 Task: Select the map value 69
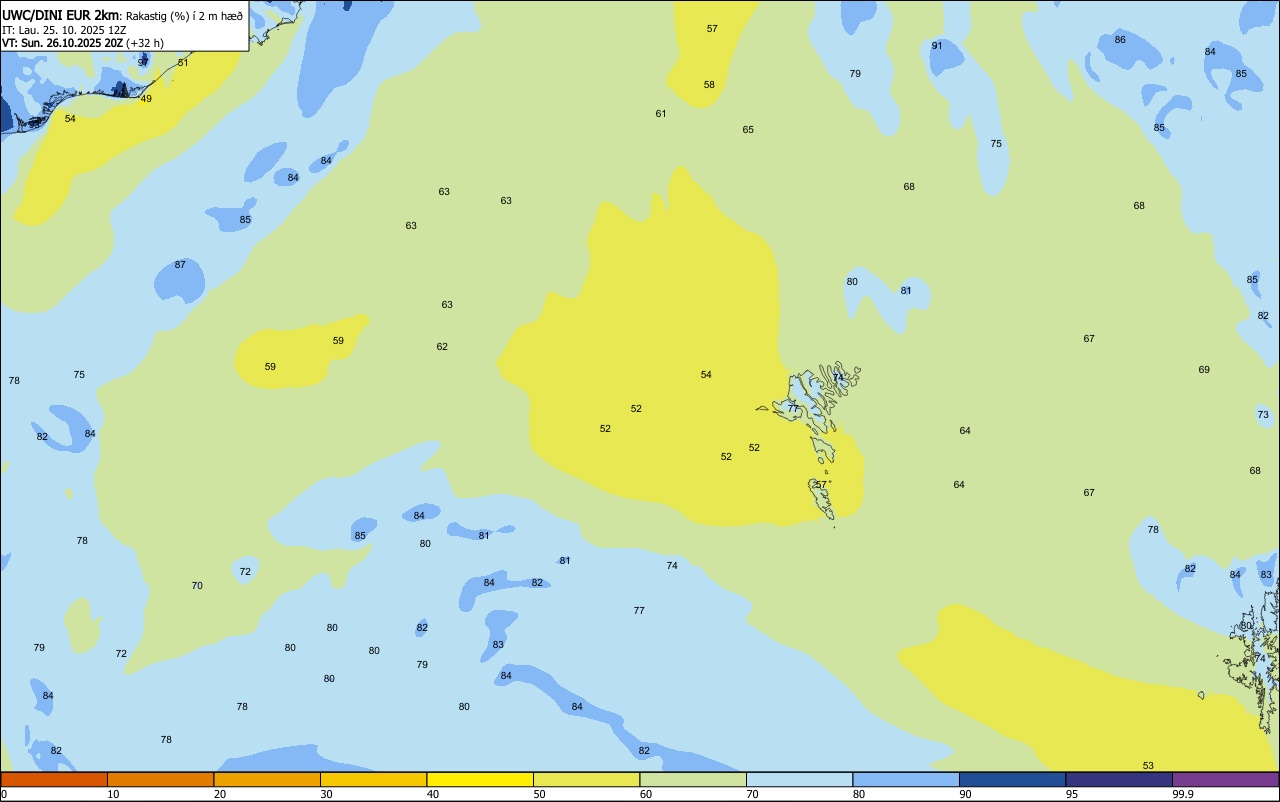[1204, 370]
